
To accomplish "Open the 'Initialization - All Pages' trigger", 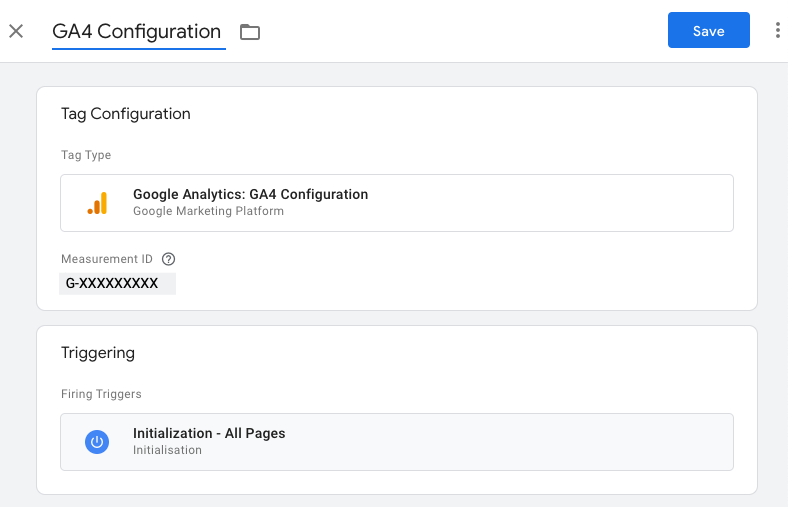I will point(209,433).
